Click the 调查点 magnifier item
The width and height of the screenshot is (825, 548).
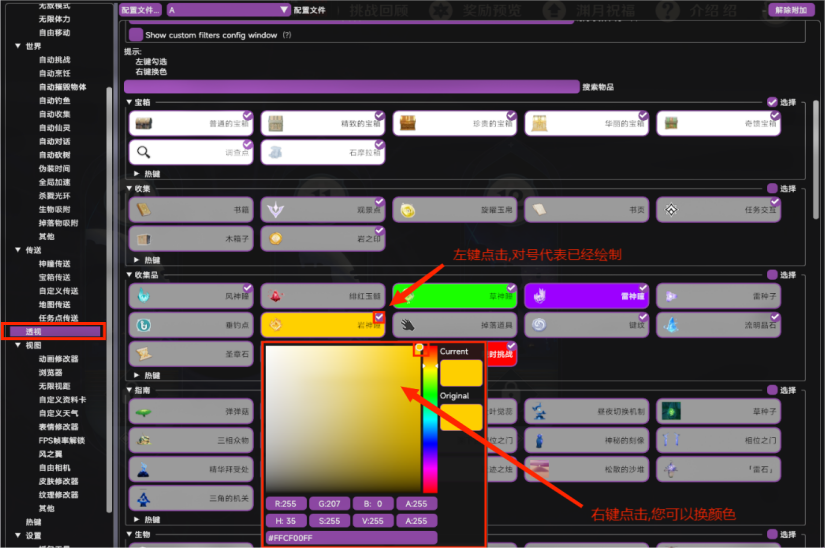[x=190, y=152]
